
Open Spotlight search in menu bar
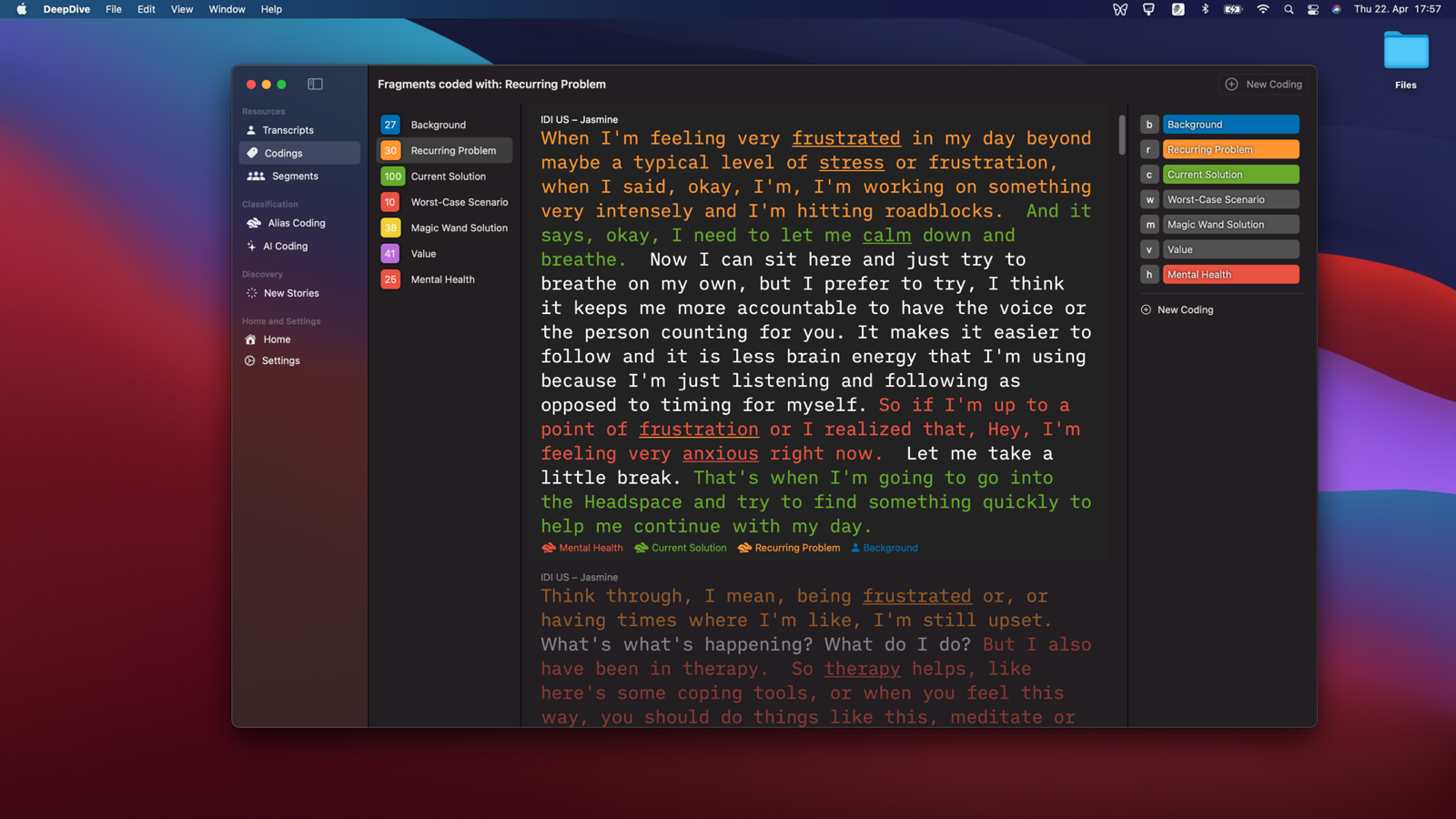1289,9
